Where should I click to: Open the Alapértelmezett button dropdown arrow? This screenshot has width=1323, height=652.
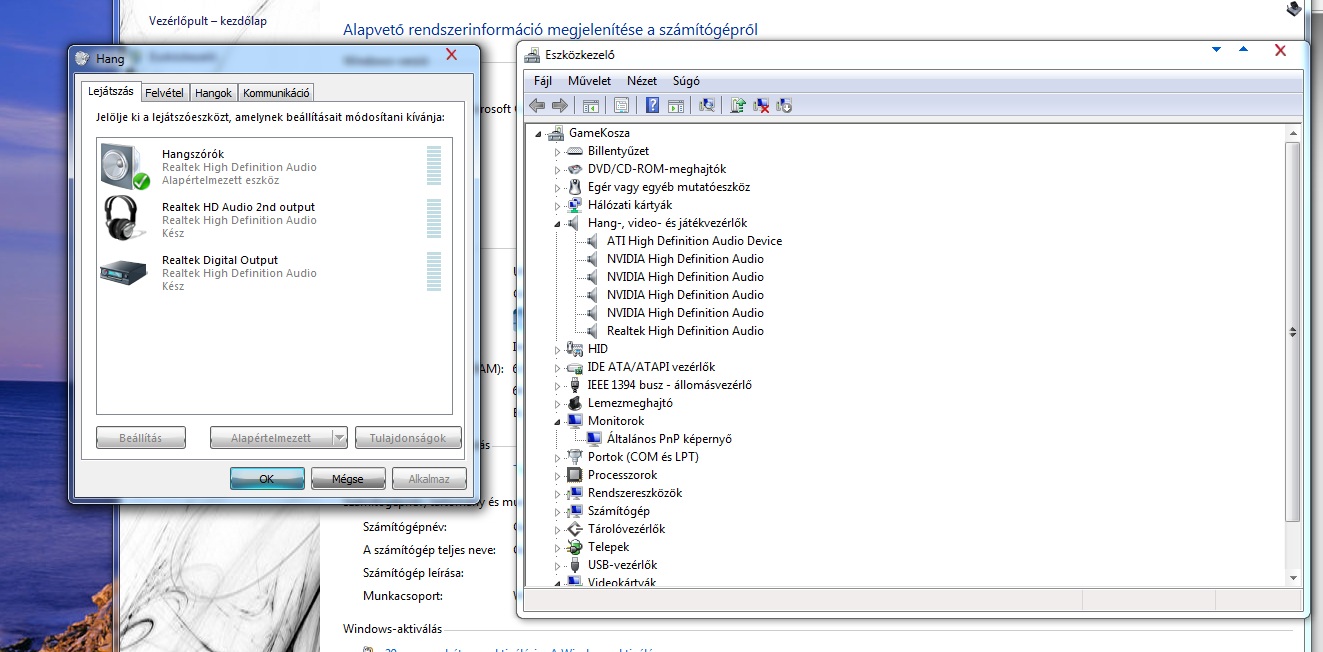[338, 438]
